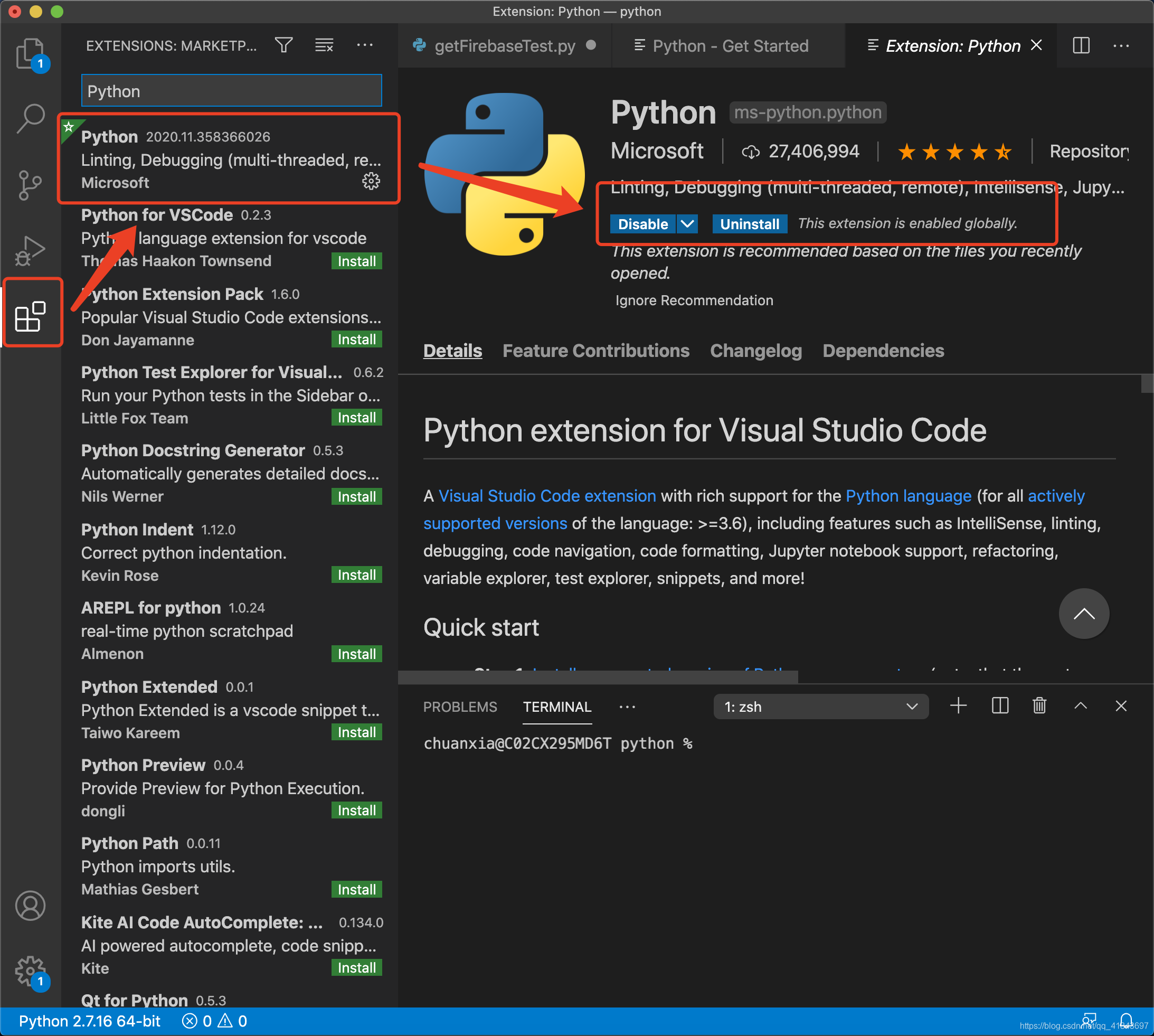
Task: Open Extensions view more actions ellipsis
Action: click(x=365, y=45)
